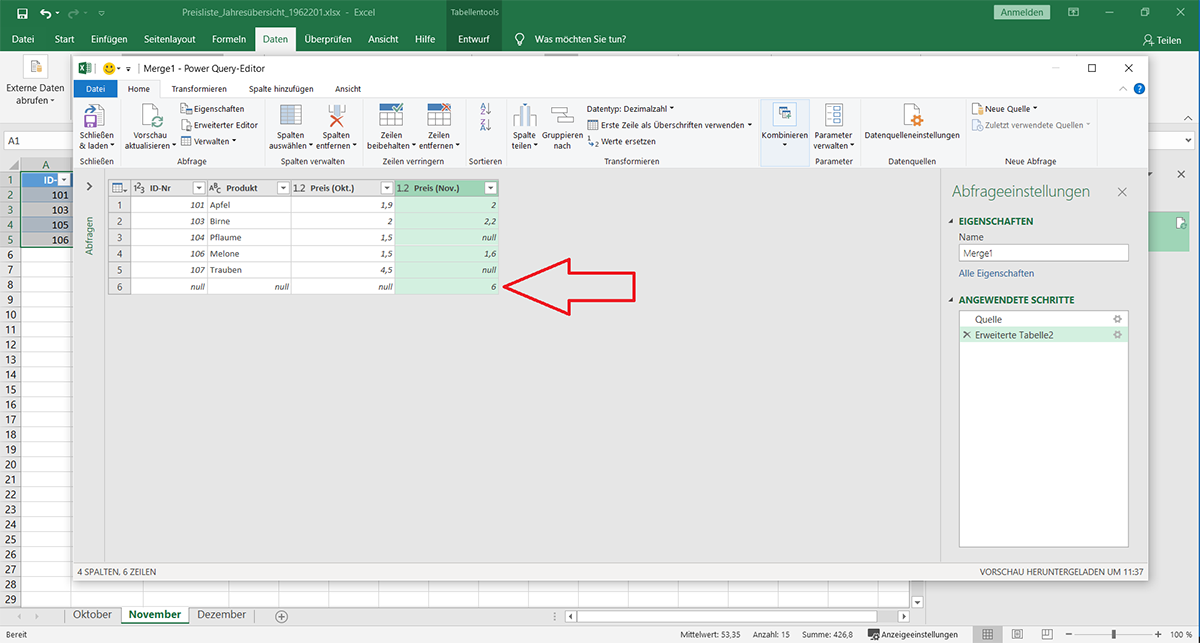Click the ABC type icon of Produkt
This screenshot has height=643, width=1200.
point(214,188)
